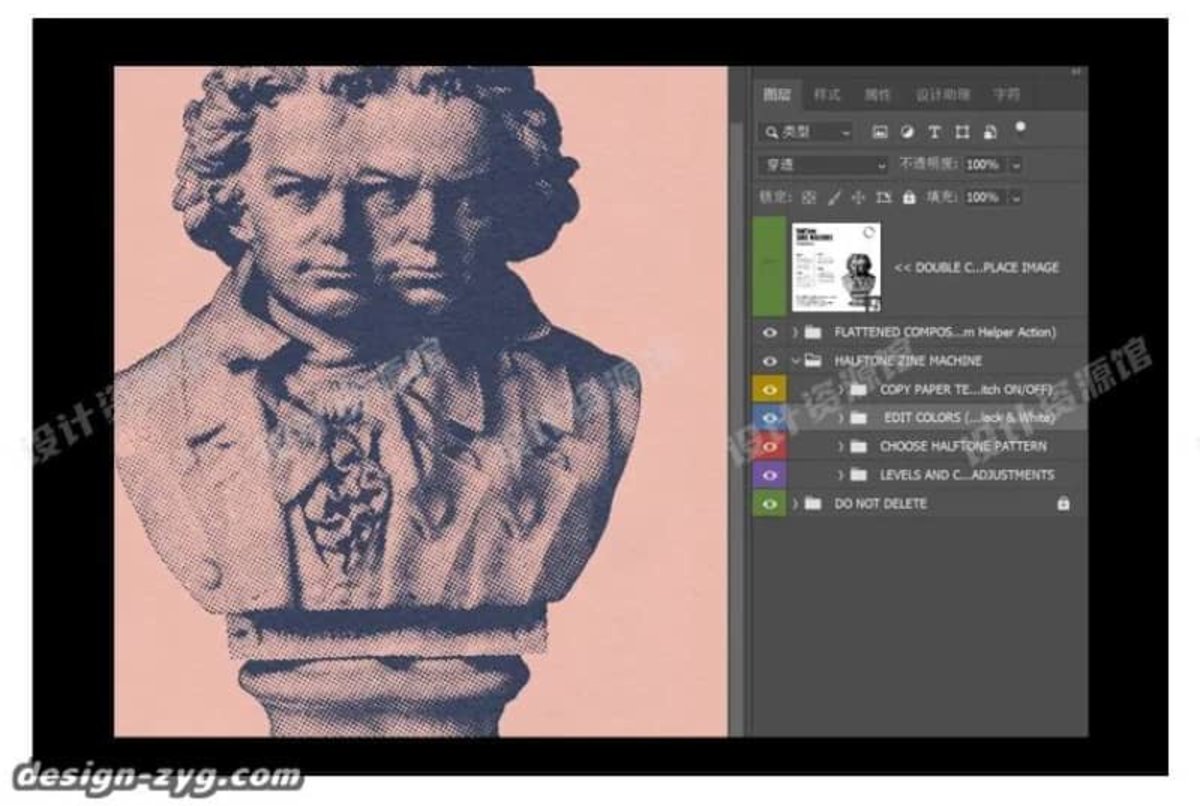Click the EDIT COLORS folder icon
Viewport: 1200px width, 806px height.
(858, 418)
